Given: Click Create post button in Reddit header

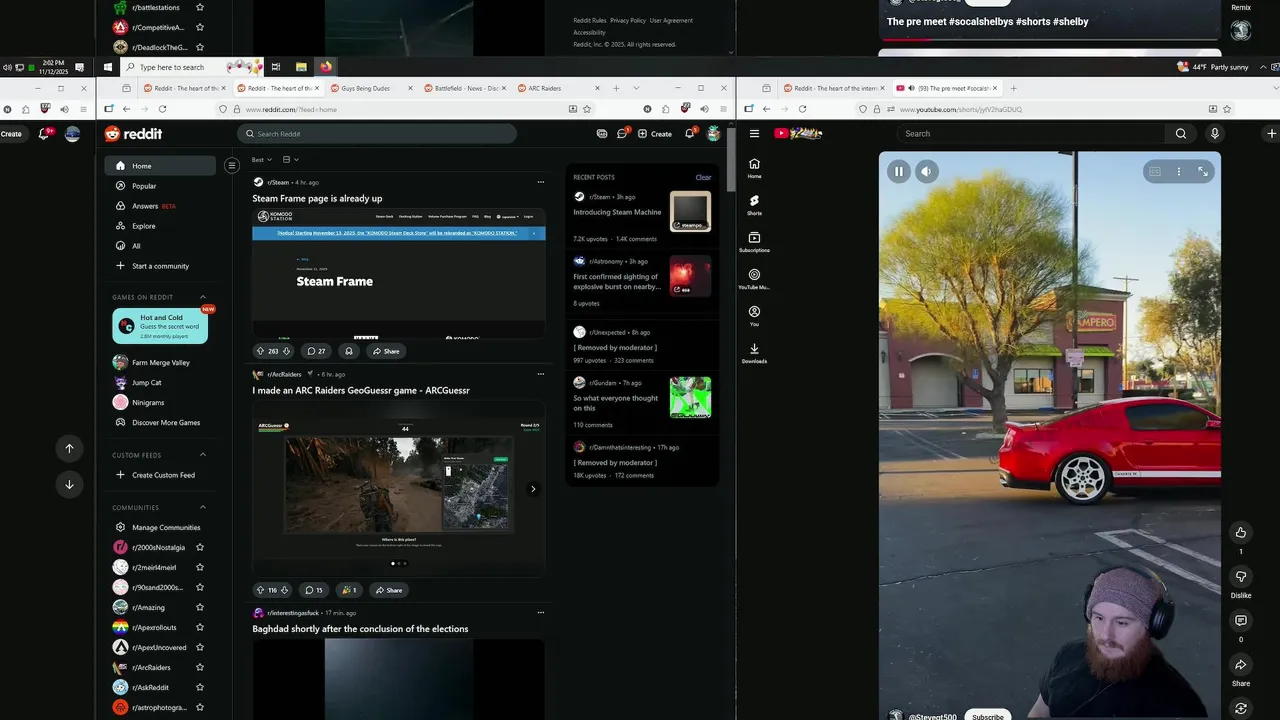Looking at the screenshot, I should pos(655,133).
